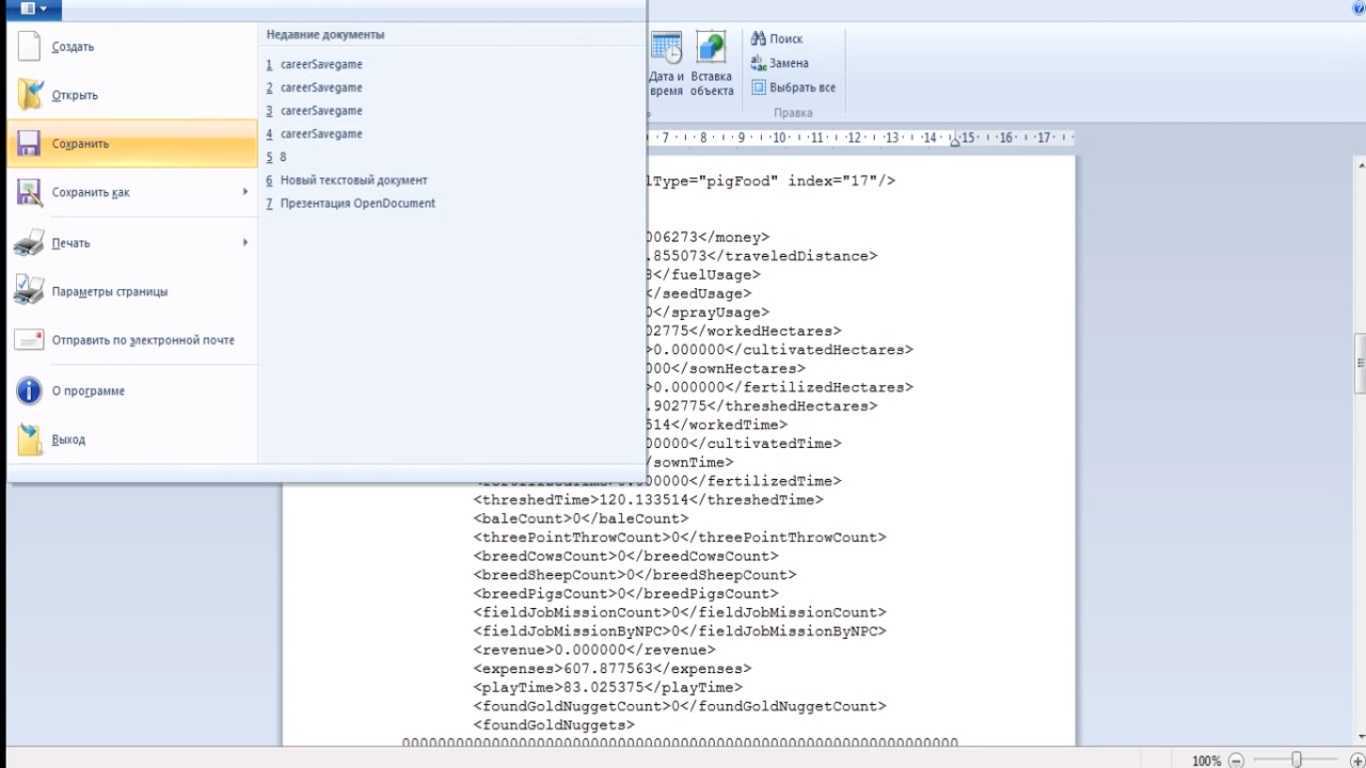
Task: Click the Создать (New) document icon
Action: [x=30, y=47]
